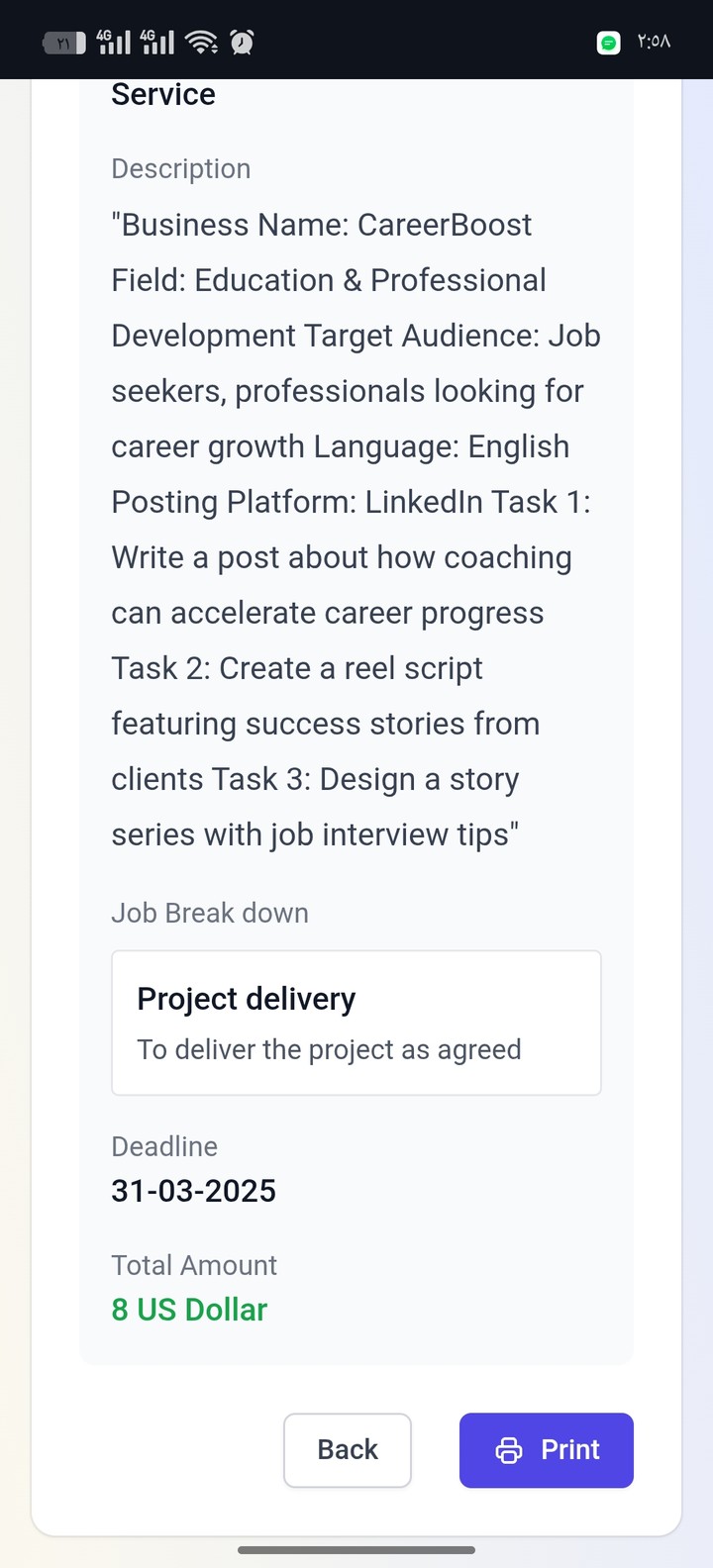This screenshot has width=713, height=1568.
Task: Select the Project delivery card
Action: (356, 1023)
